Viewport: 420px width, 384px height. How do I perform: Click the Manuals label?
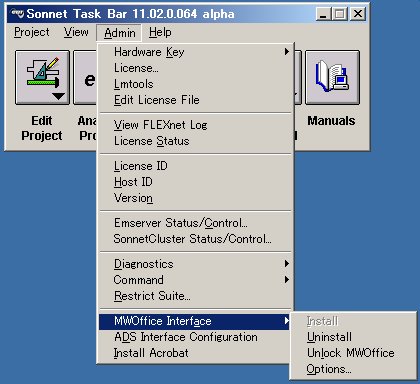(331, 121)
